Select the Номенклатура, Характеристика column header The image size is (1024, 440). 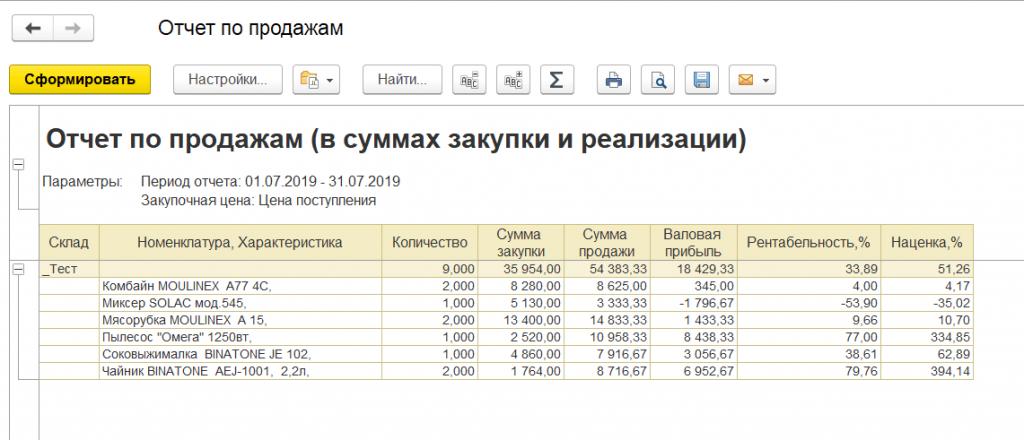[x=240, y=243]
